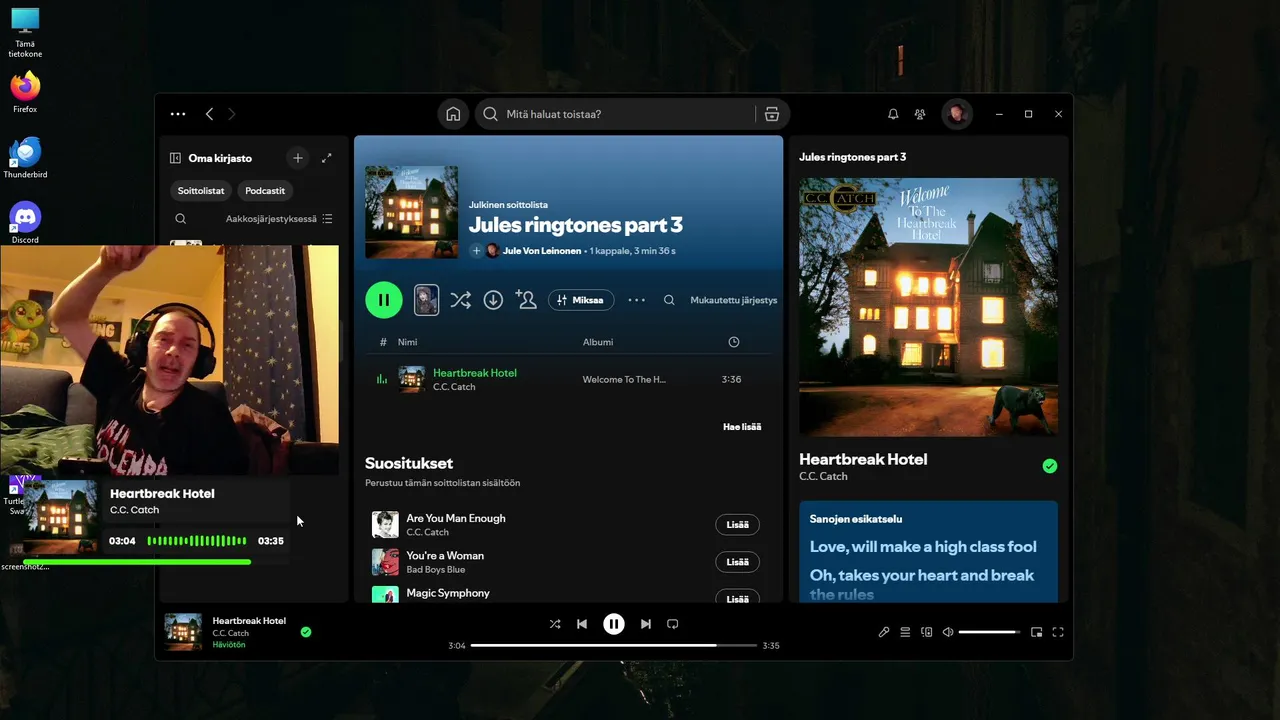This screenshot has width=1280, height=720.
Task: Filter library by Podcastit
Action: click(265, 190)
